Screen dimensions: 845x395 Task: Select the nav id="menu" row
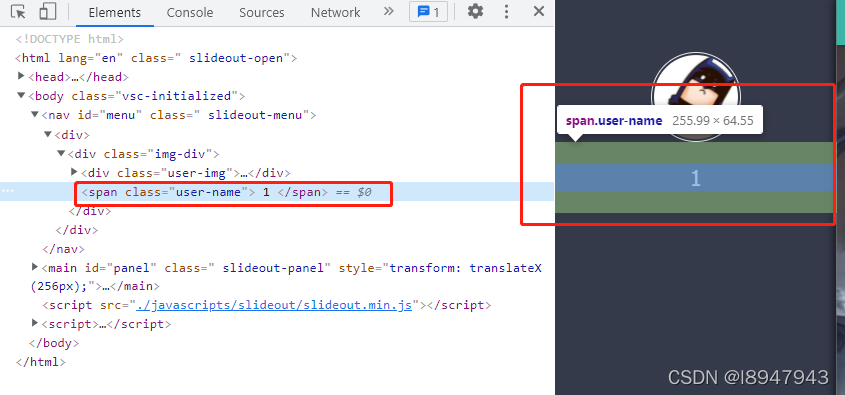(x=178, y=115)
